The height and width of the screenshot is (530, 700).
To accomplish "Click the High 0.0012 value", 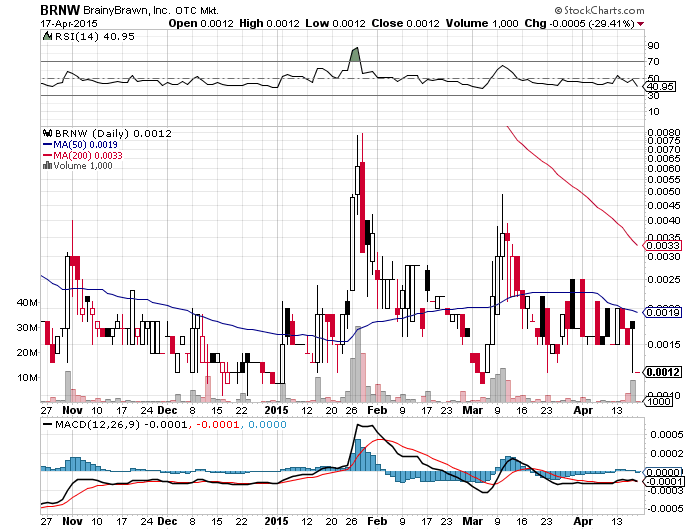I will 269,23.
